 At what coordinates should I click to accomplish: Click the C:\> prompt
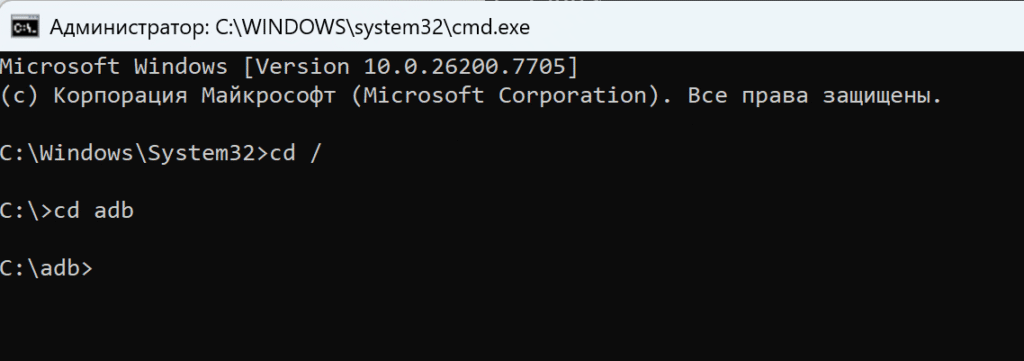(x=27, y=211)
